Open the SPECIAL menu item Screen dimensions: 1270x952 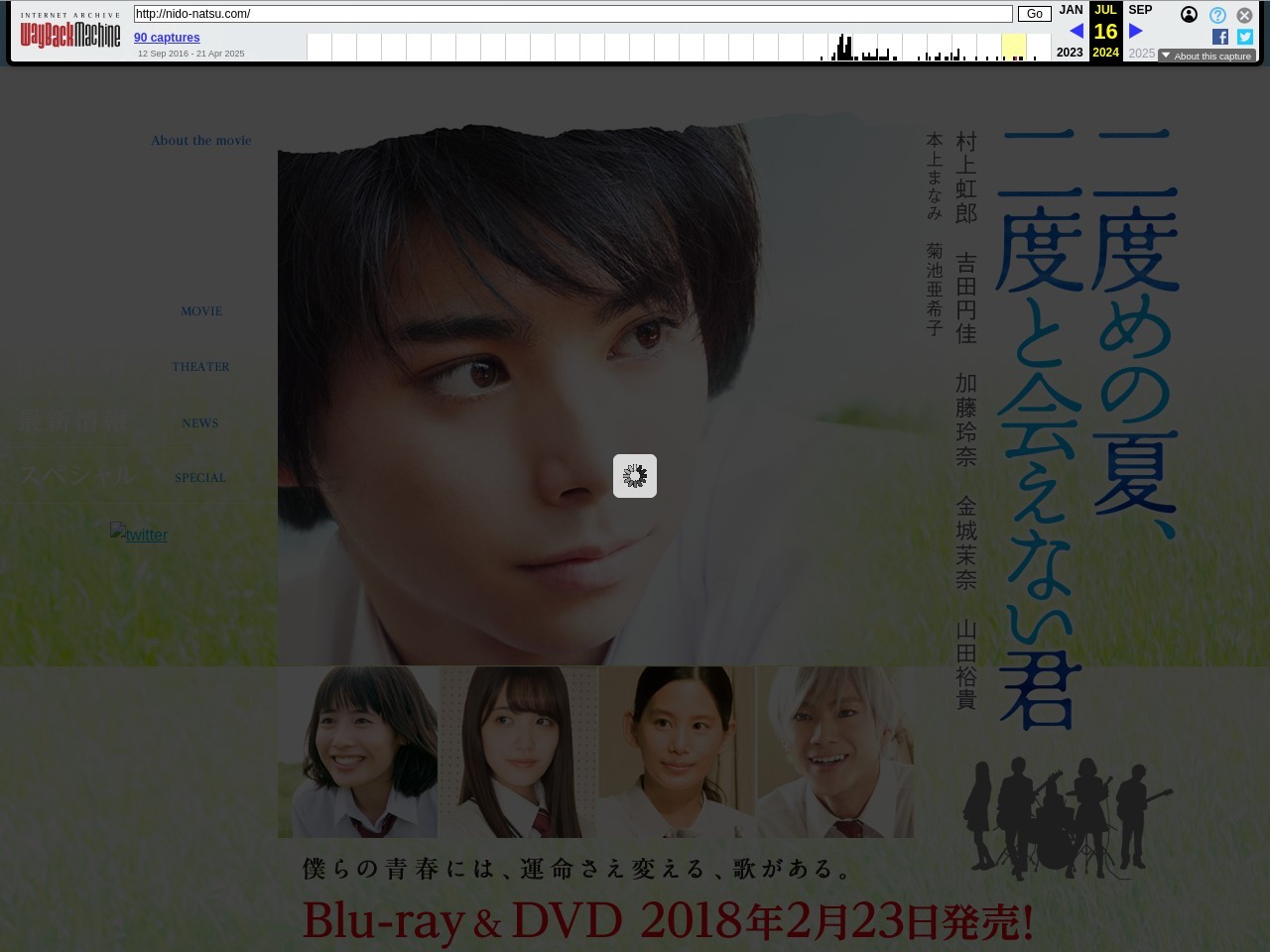coord(200,478)
